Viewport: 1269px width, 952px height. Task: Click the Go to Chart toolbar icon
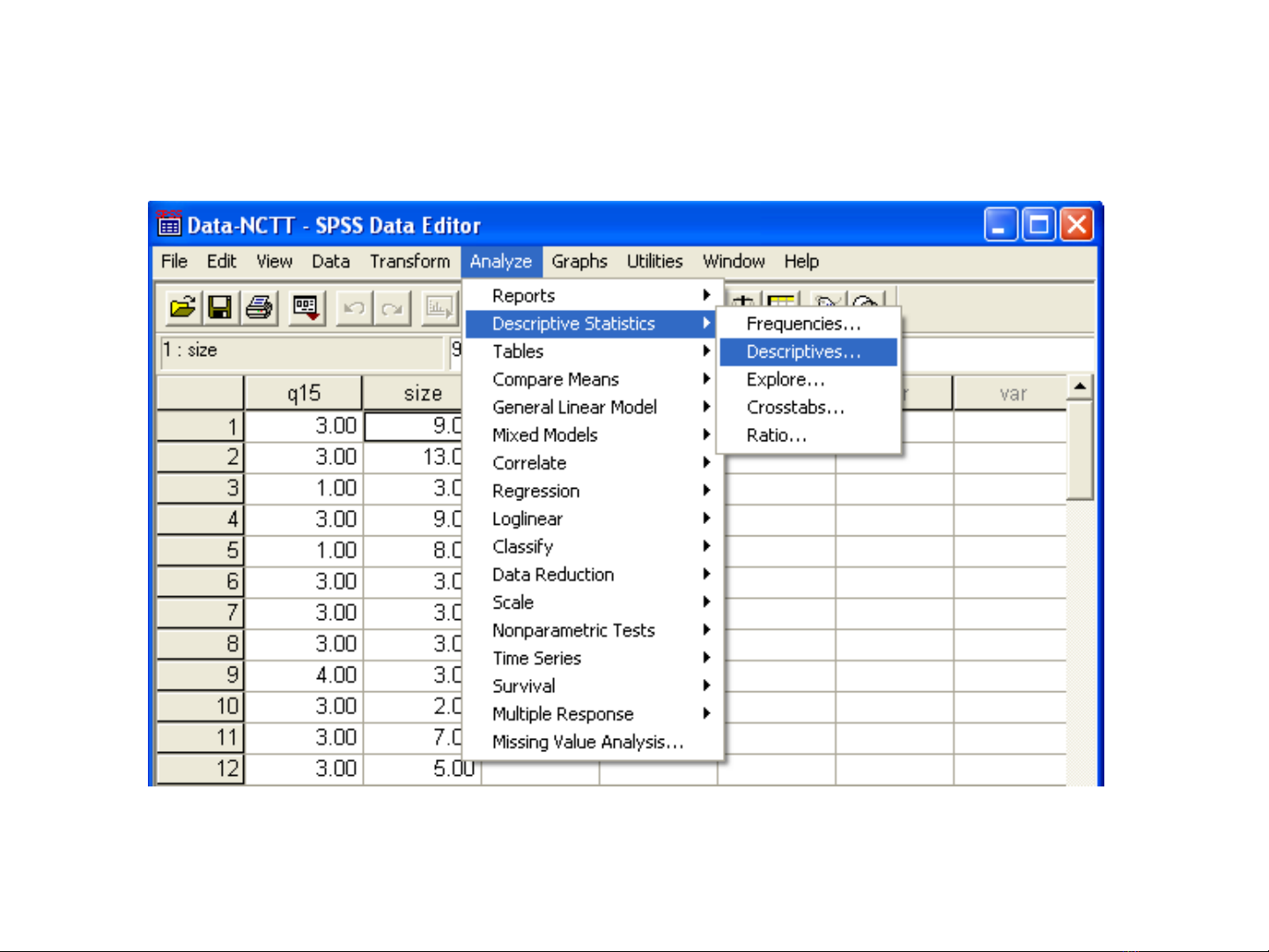point(439,307)
